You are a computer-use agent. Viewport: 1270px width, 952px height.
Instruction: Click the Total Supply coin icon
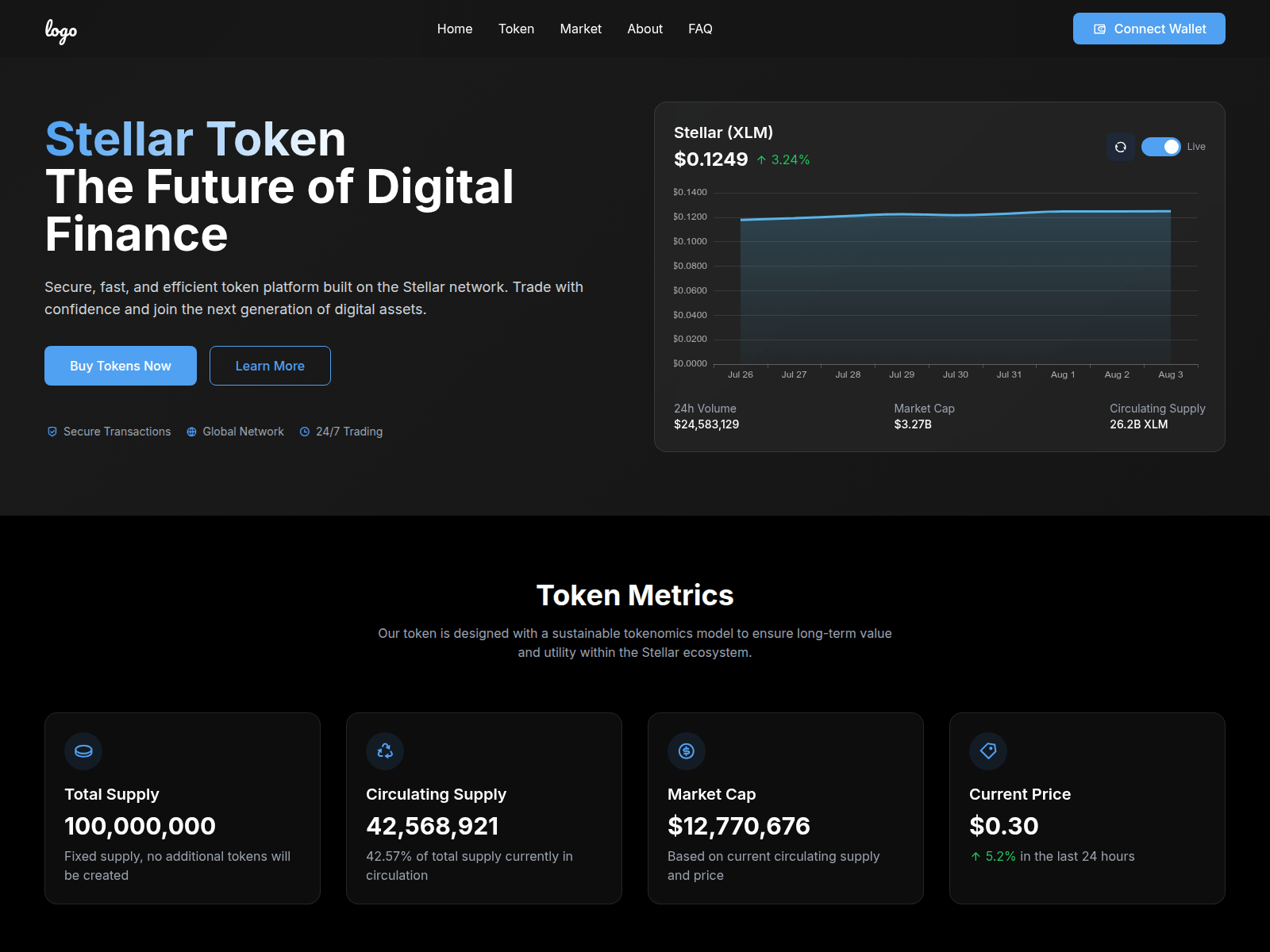tap(83, 751)
